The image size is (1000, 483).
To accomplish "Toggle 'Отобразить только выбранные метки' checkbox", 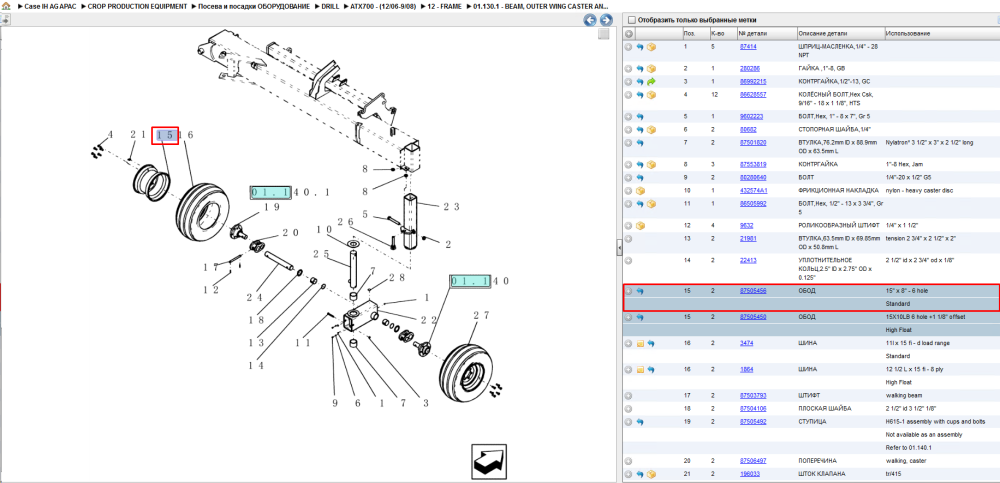I will coord(632,20).
